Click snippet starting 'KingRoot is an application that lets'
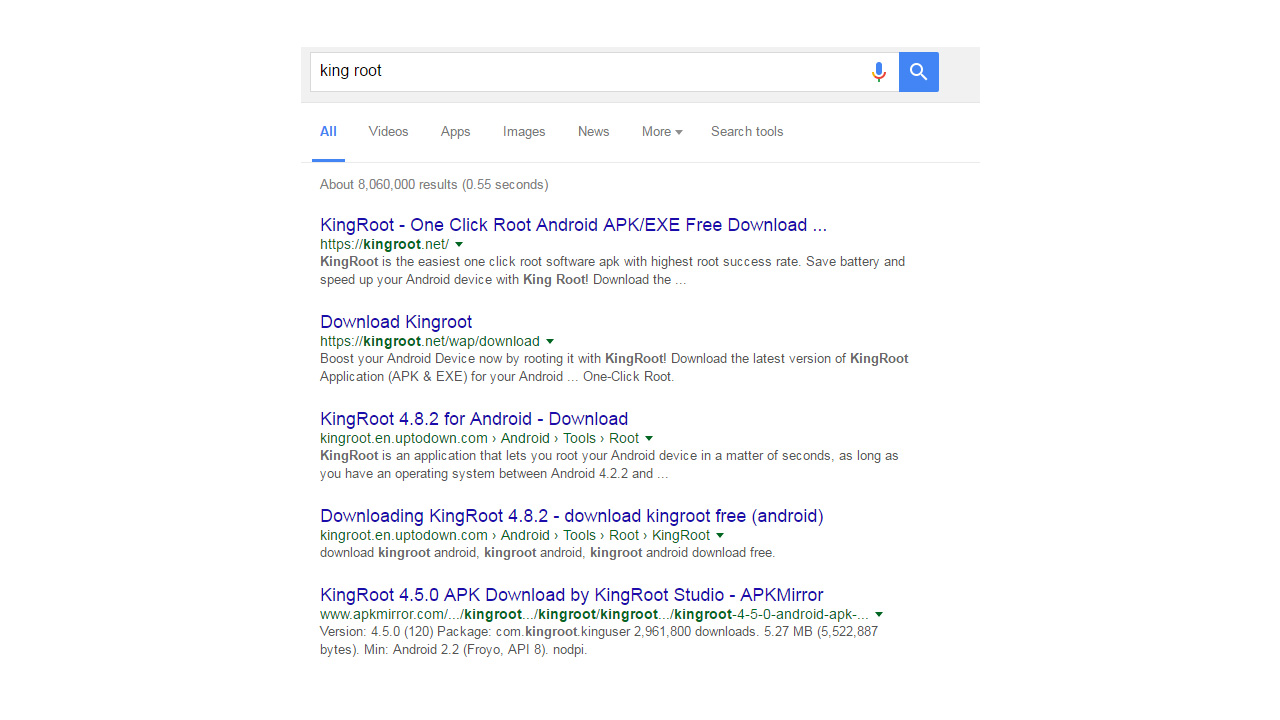This screenshot has height=720, width=1280. click(609, 465)
